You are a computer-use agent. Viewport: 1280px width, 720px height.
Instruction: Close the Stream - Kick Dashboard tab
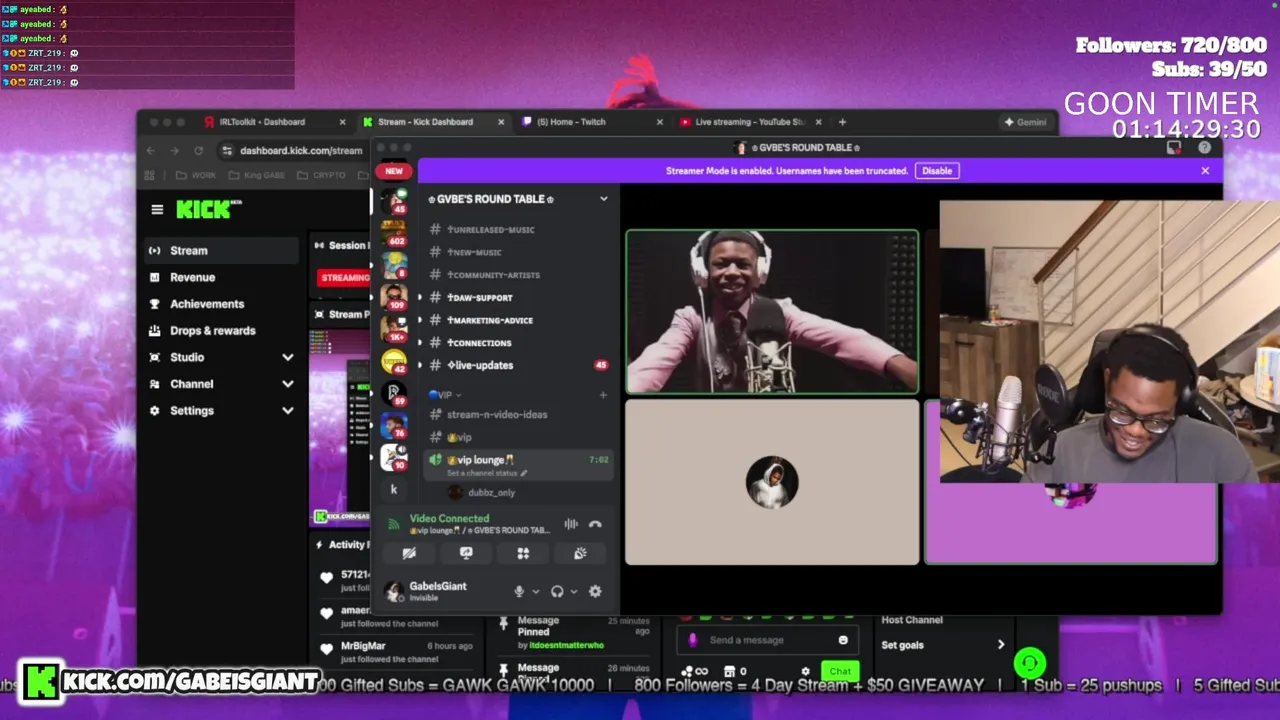point(501,122)
